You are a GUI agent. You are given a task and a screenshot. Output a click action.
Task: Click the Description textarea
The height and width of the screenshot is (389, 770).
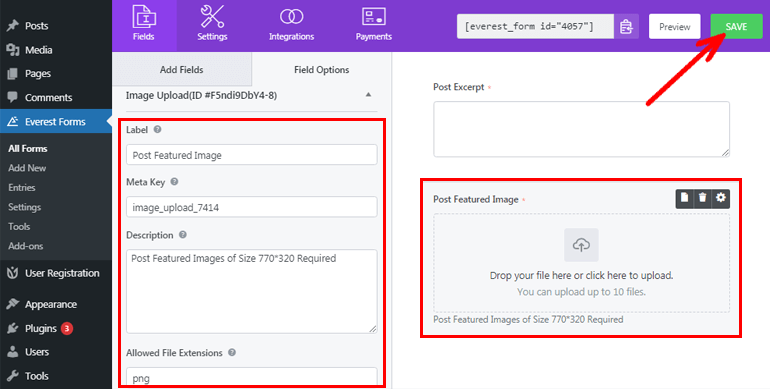[251, 291]
